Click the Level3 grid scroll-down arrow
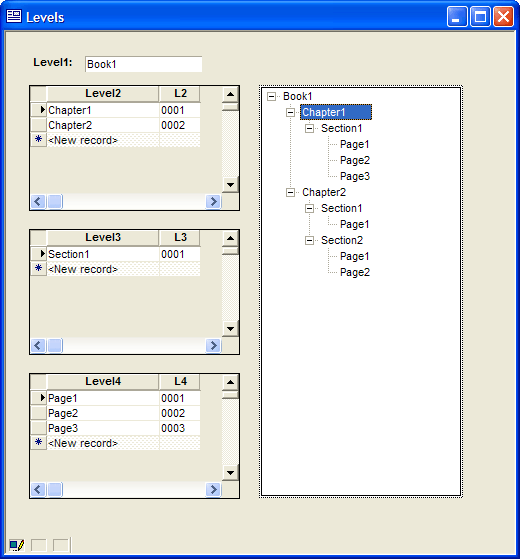520x559 pixels. coord(230,329)
